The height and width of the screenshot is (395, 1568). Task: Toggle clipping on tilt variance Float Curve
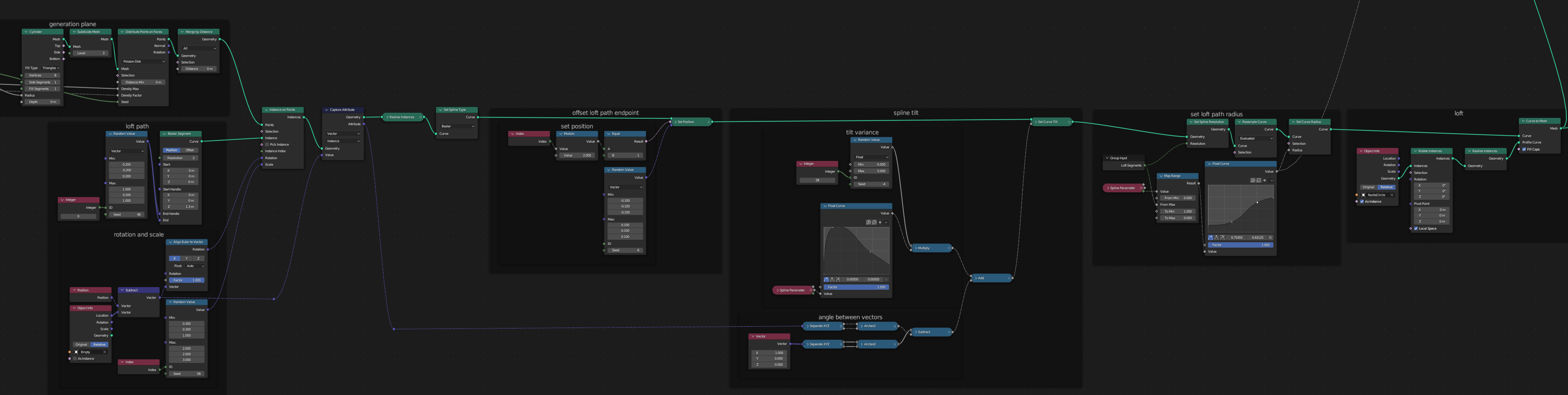coord(880,222)
